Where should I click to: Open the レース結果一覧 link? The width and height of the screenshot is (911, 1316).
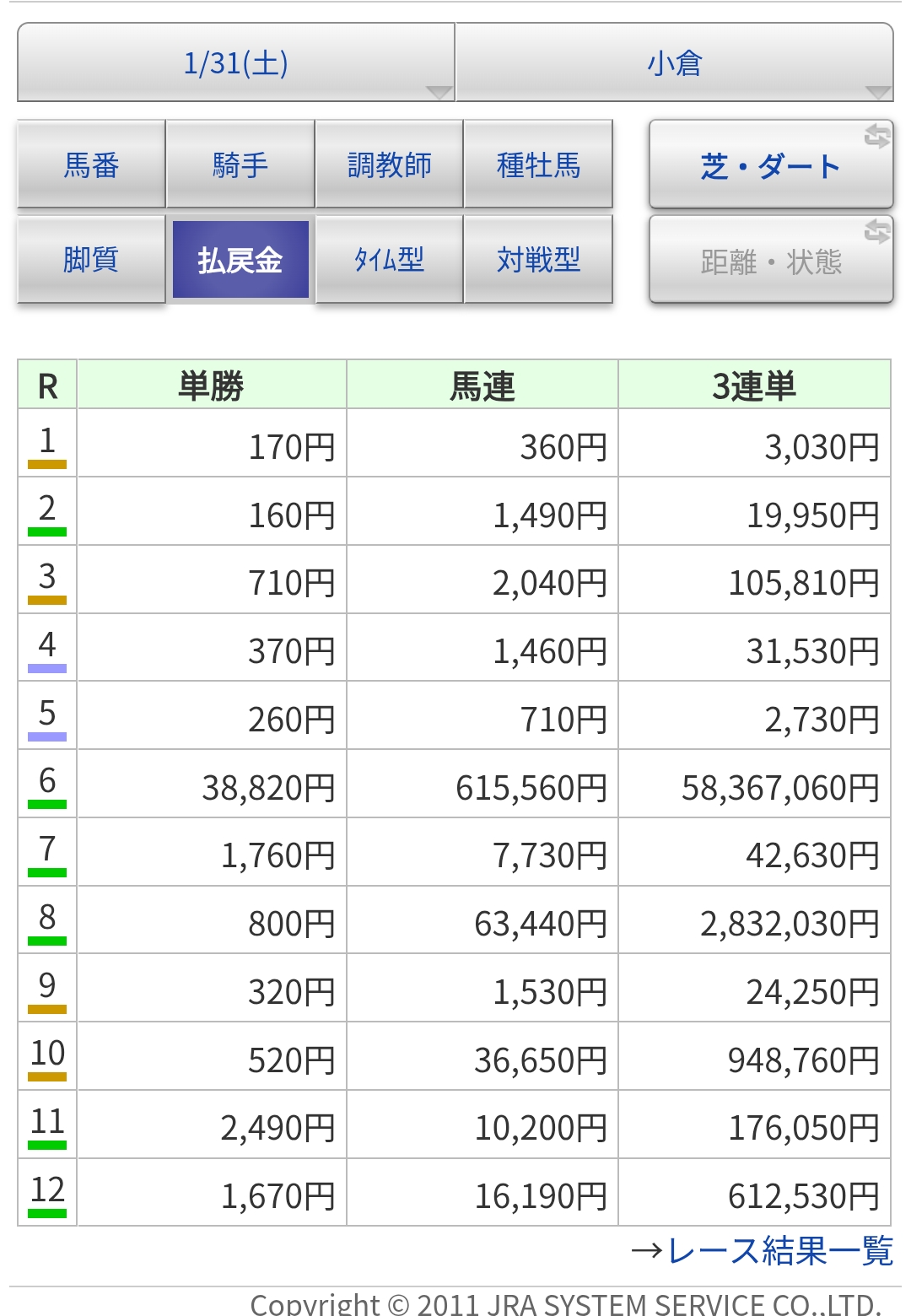pyautogui.click(x=763, y=1250)
